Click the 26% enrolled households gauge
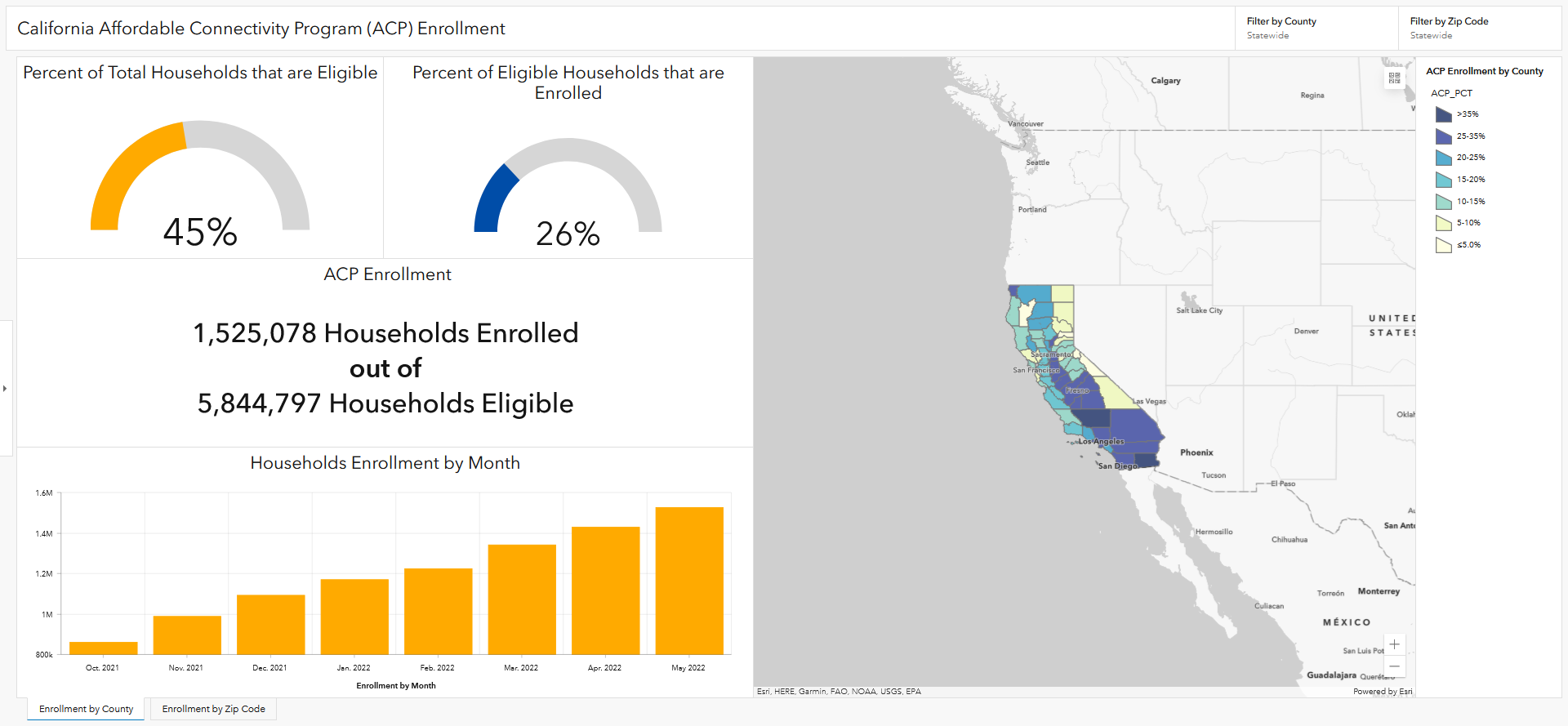 point(568,188)
